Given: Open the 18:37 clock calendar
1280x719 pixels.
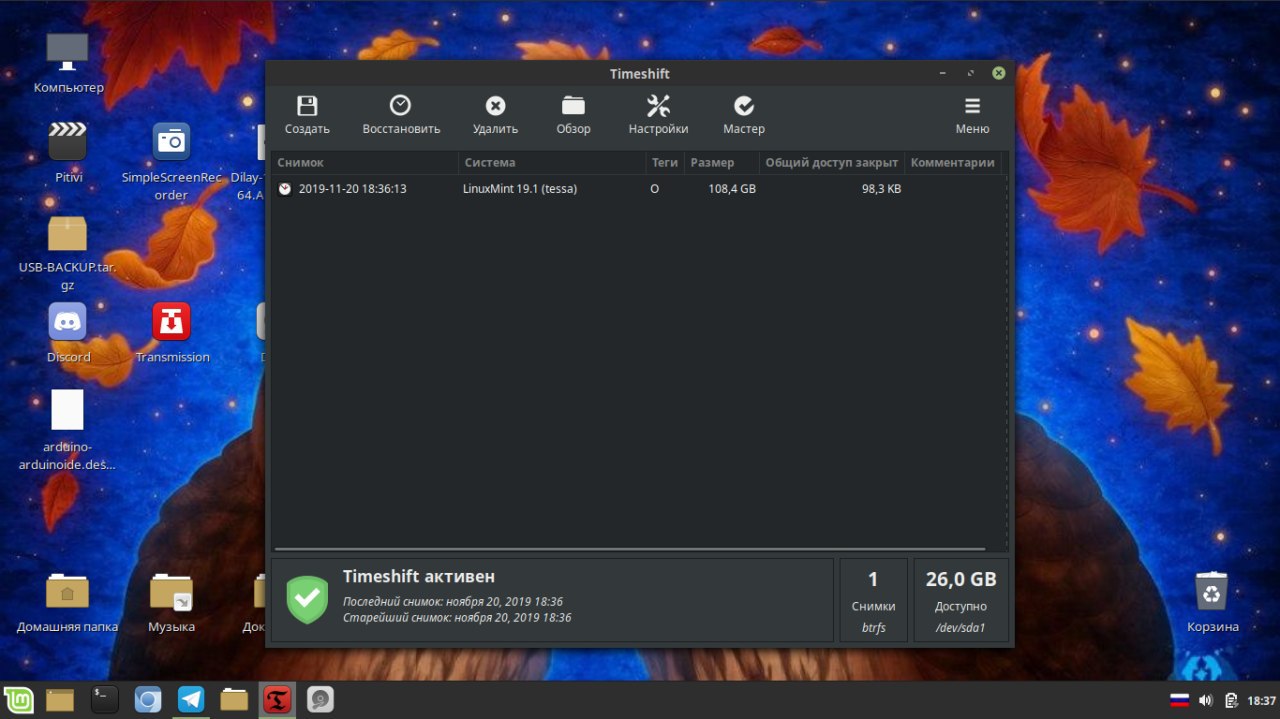Looking at the screenshot, I should (x=1262, y=700).
